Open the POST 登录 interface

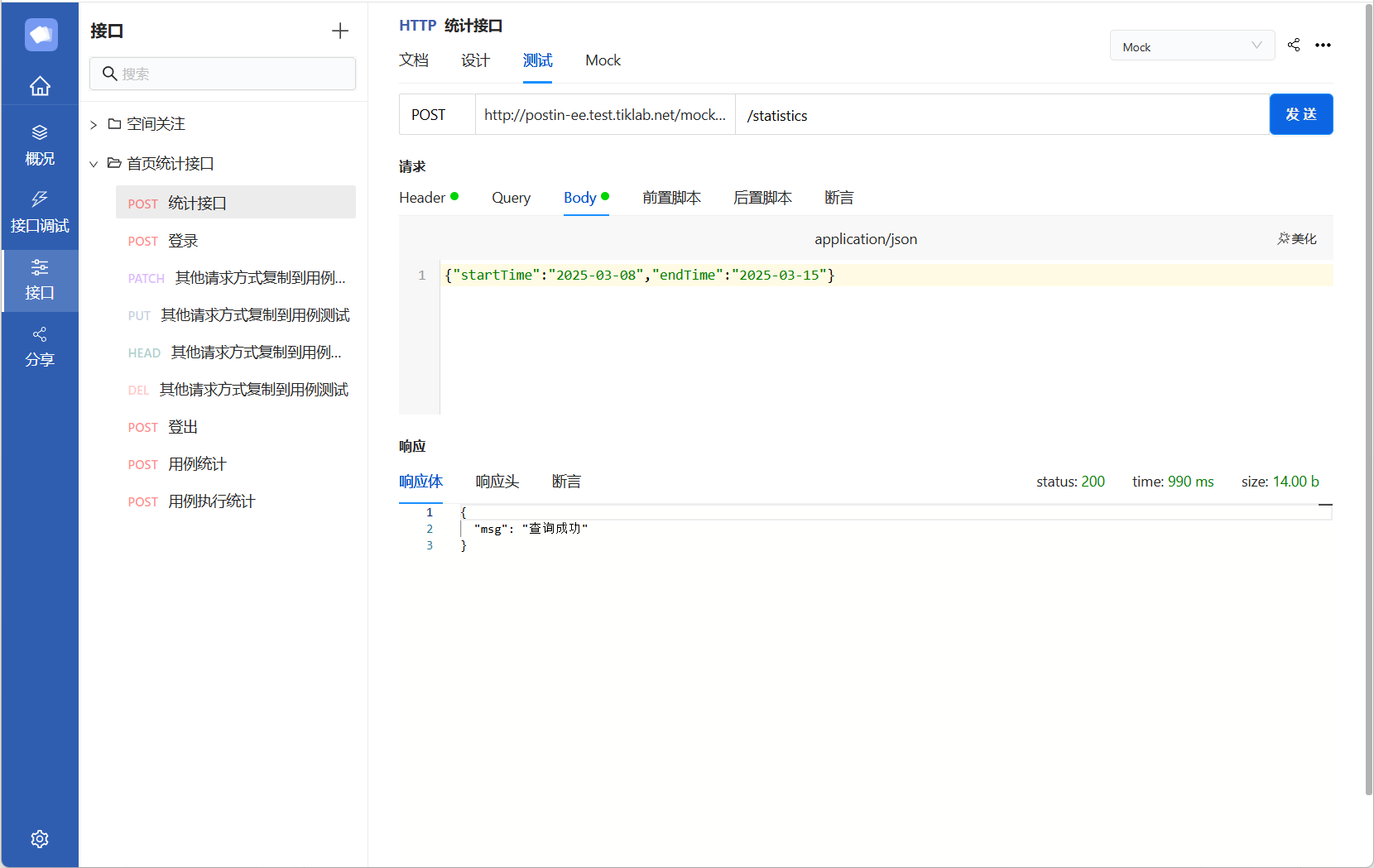click(236, 241)
